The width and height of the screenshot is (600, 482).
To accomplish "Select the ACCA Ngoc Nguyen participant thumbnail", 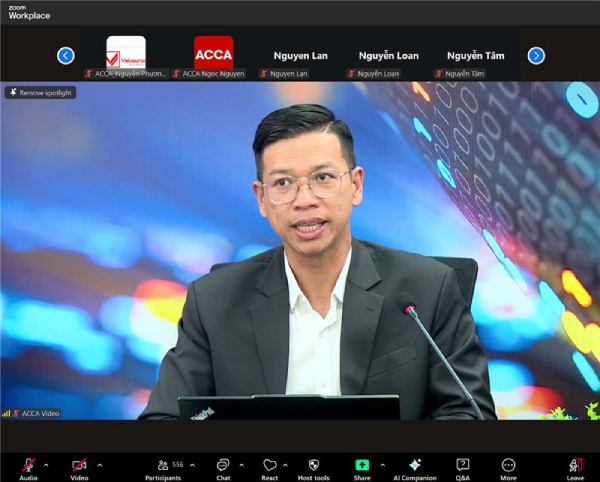I will point(213,55).
